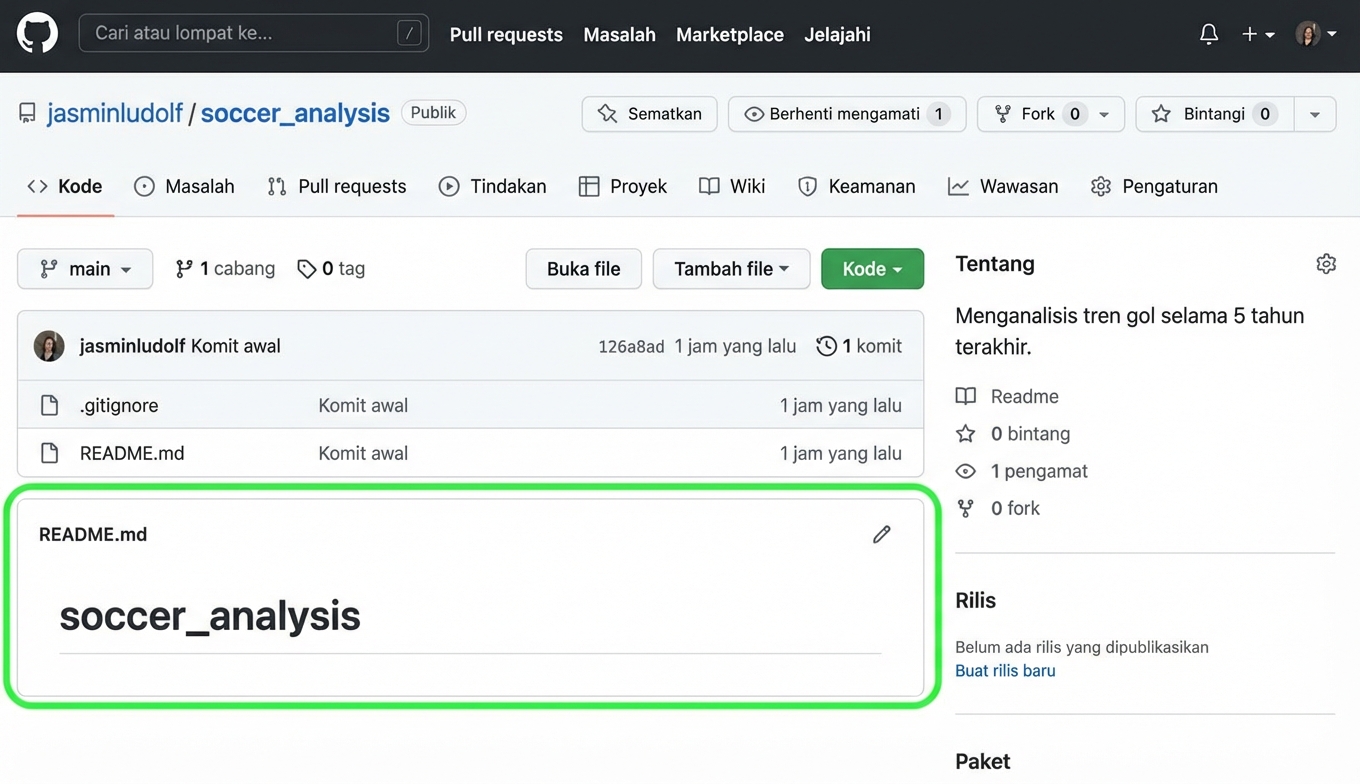The width and height of the screenshot is (1360, 784).
Task: Open Tentang settings gear icon
Action: (x=1326, y=264)
